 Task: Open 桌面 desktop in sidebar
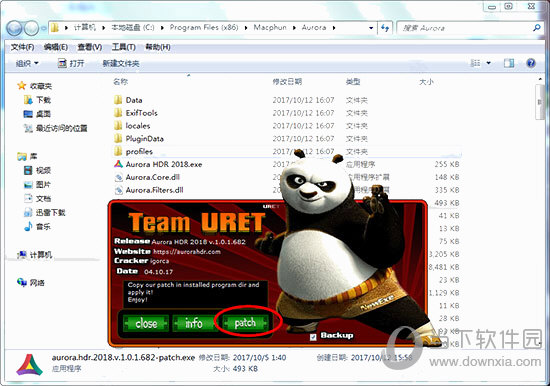pyautogui.click(x=37, y=114)
